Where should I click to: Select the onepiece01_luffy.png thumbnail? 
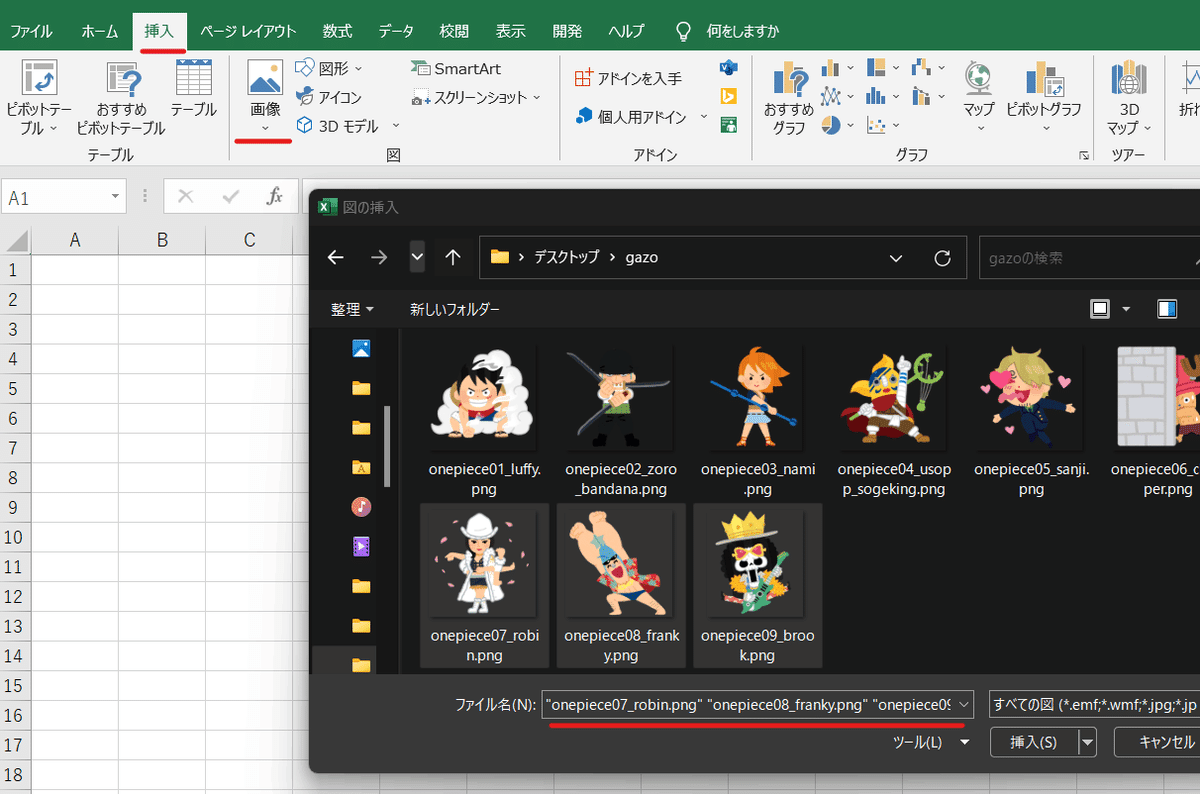coord(485,400)
